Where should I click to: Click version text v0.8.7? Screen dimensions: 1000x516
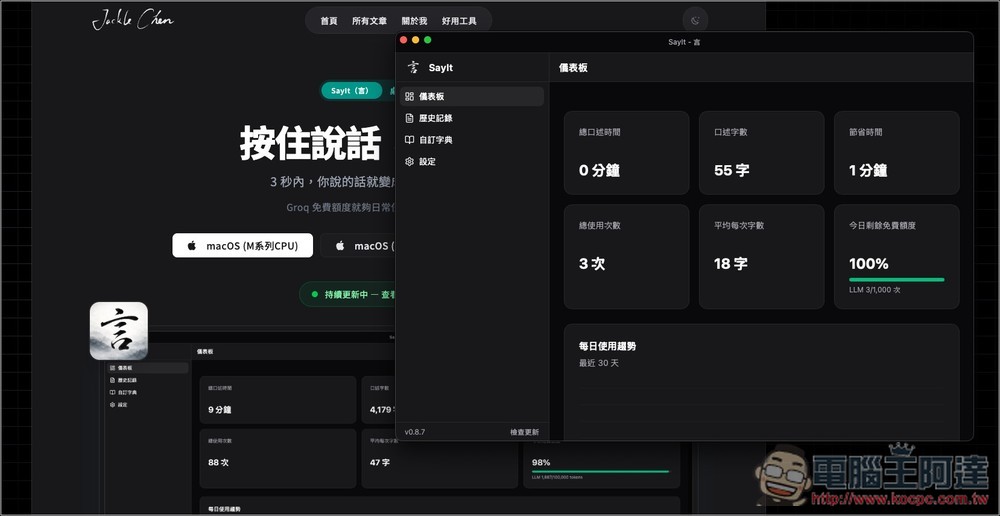click(415, 432)
